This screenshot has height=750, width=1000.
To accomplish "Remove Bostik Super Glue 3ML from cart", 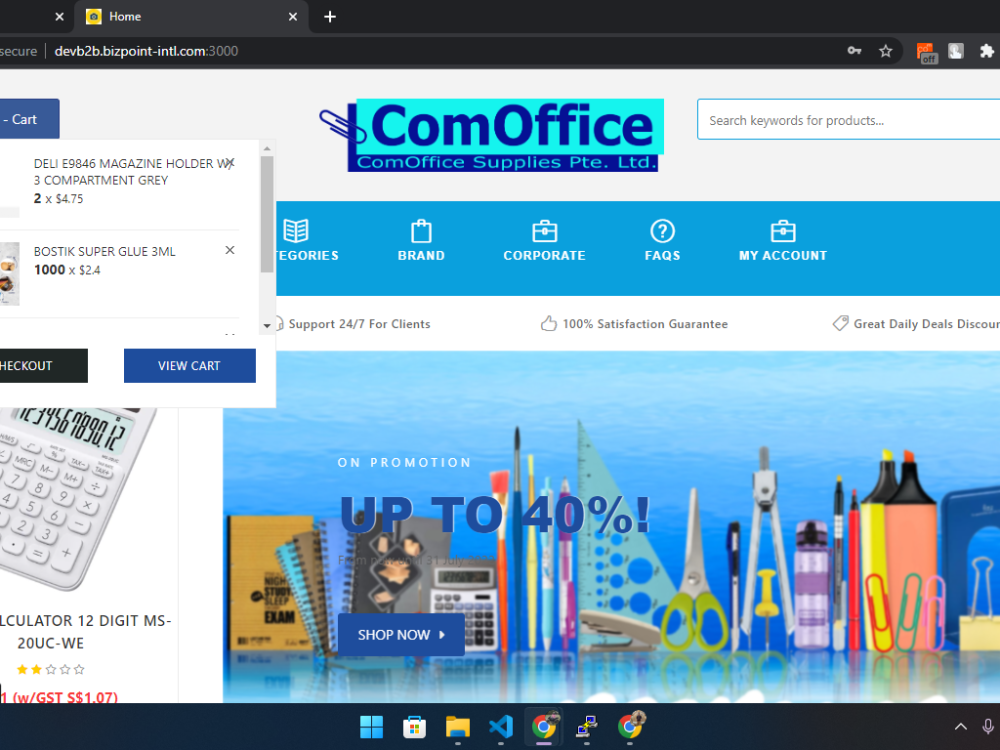I will 230,250.
